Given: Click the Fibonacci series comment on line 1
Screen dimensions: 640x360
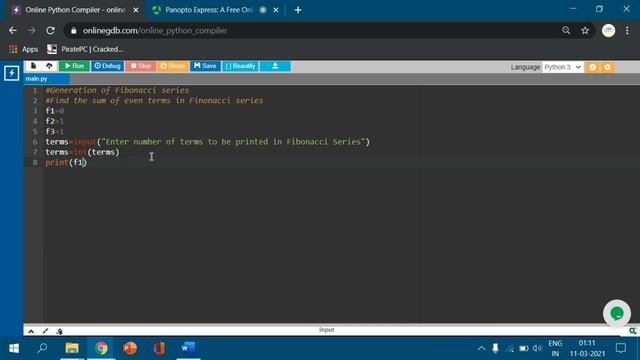Looking at the screenshot, I should [x=118, y=90].
